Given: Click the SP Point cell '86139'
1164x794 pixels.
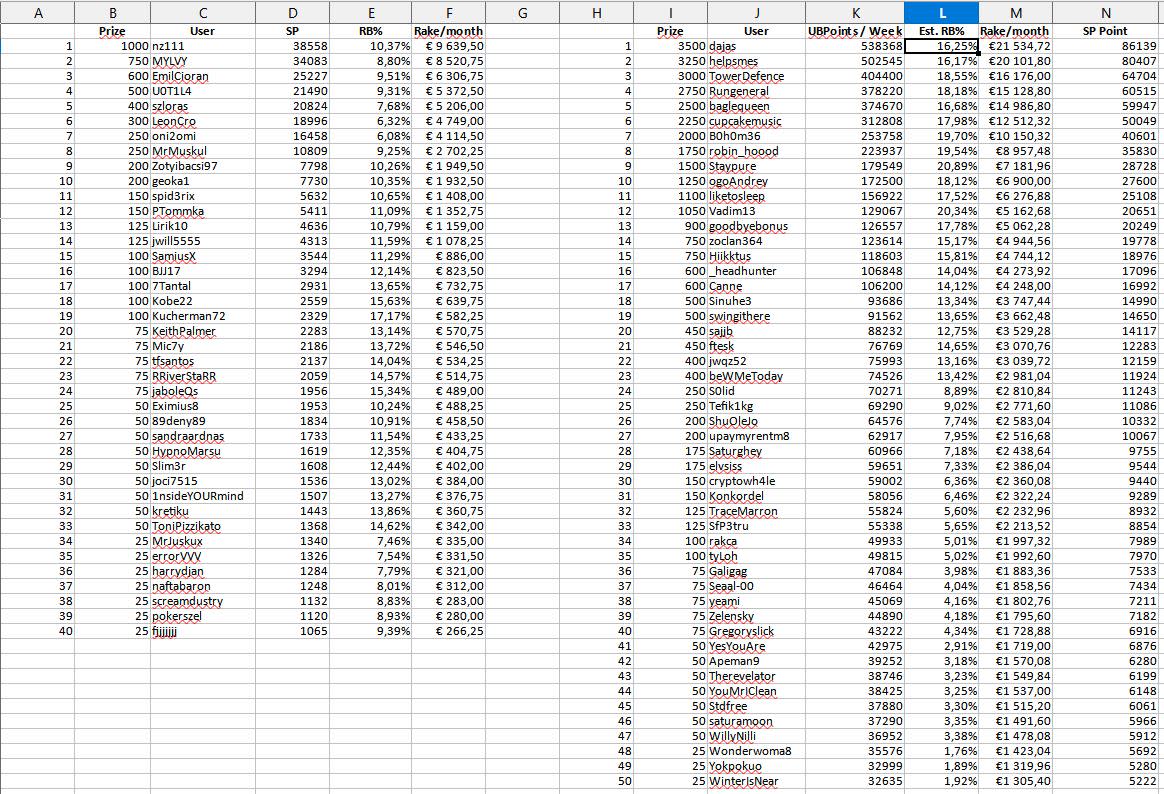Looking at the screenshot, I should (x=1105, y=46).
